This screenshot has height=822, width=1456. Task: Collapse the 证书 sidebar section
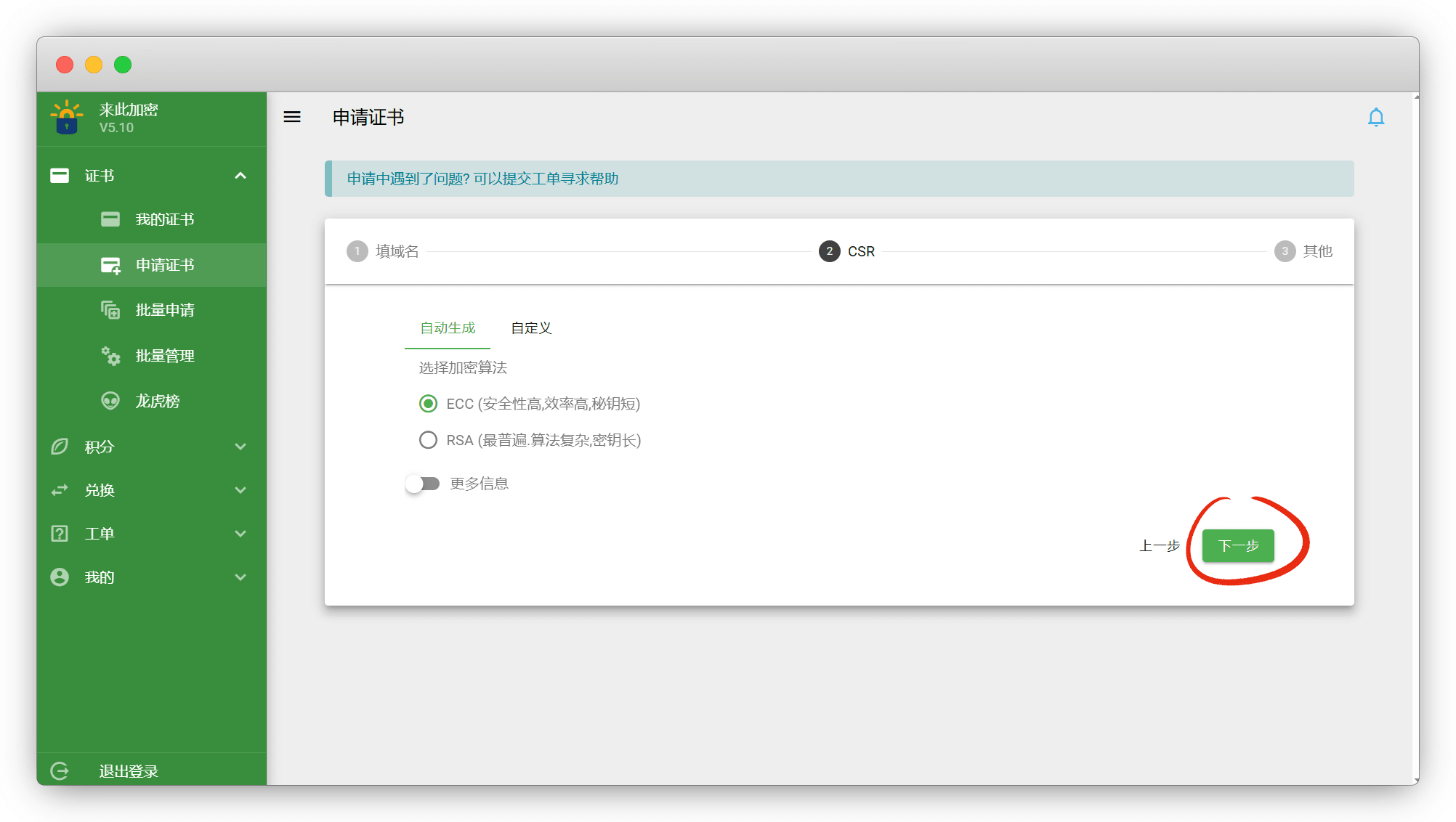pyautogui.click(x=240, y=176)
